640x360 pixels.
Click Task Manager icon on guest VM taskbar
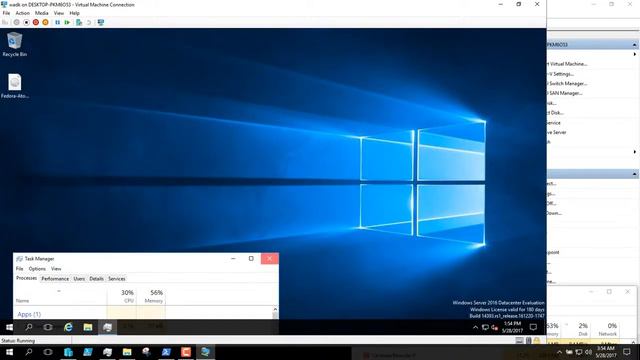click(x=107, y=327)
